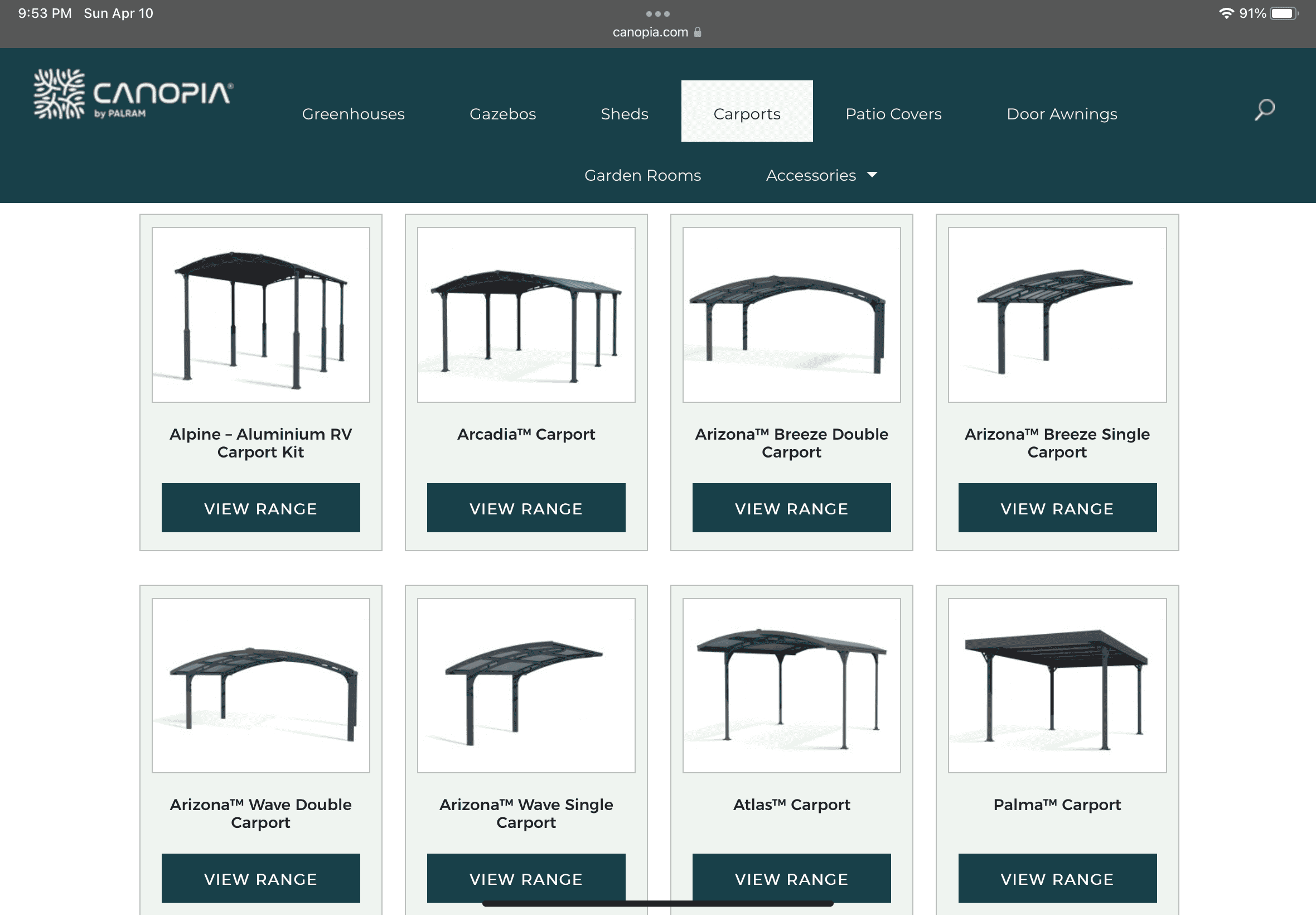View range for Atlas Carport
1316x915 pixels.
[x=791, y=878]
